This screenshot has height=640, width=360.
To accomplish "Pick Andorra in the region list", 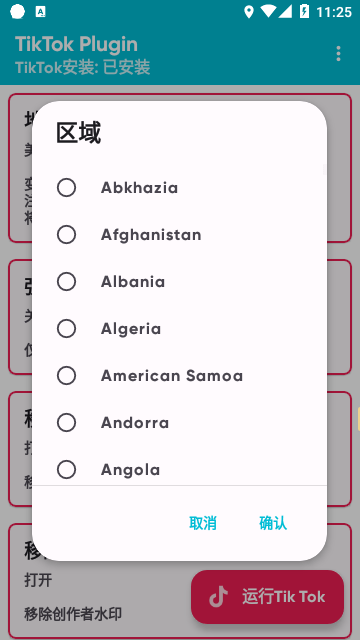I will [x=179, y=422].
